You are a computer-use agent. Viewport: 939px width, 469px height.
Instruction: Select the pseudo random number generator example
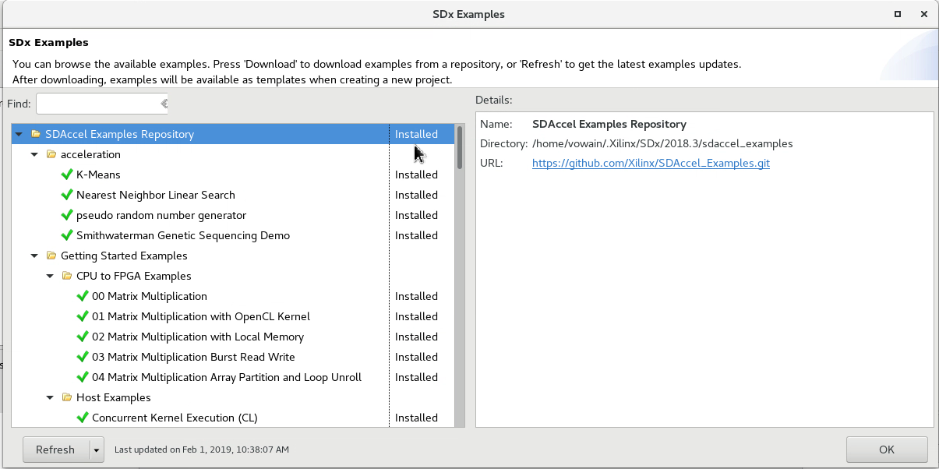click(161, 216)
